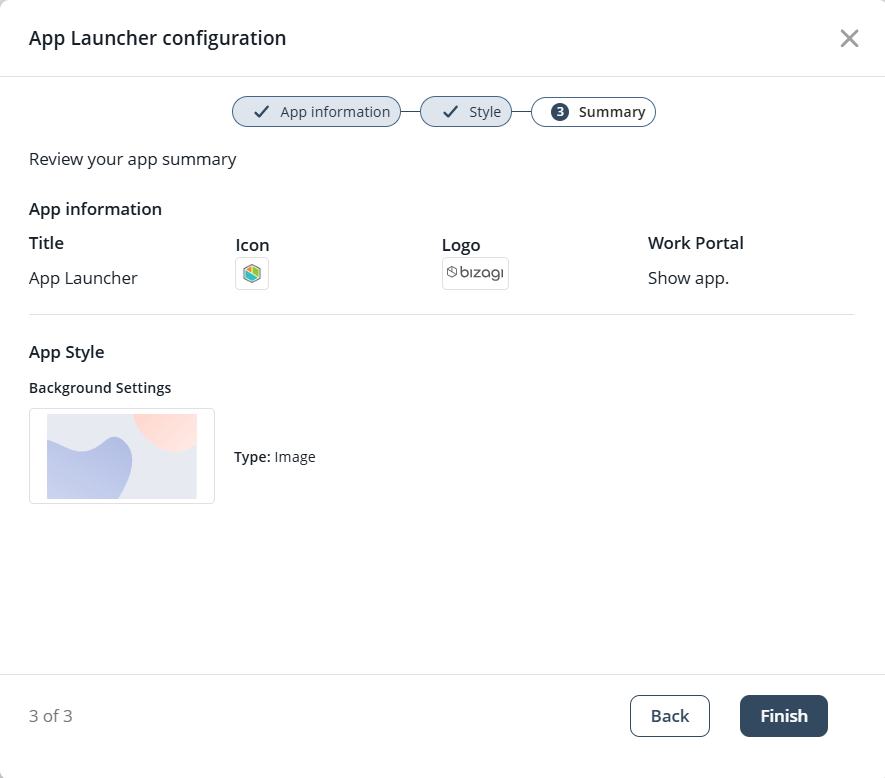Click the checkmark in the Style step
This screenshot has height=778, width=885.
(450, 112)
